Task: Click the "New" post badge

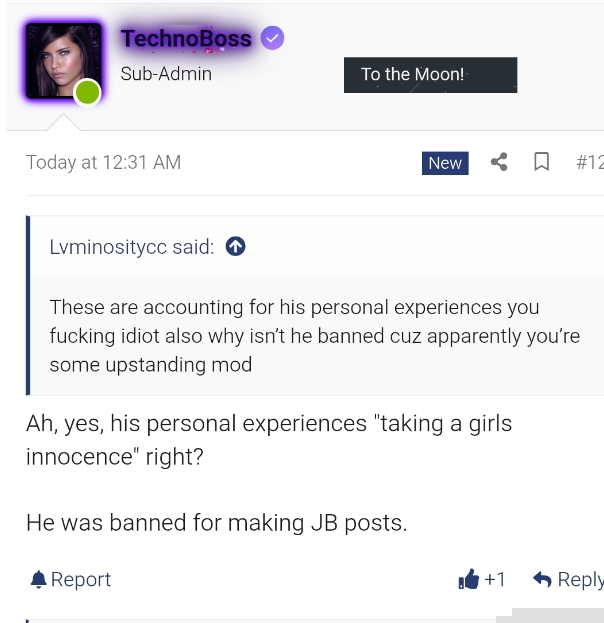Action: (x=445, y=163)
